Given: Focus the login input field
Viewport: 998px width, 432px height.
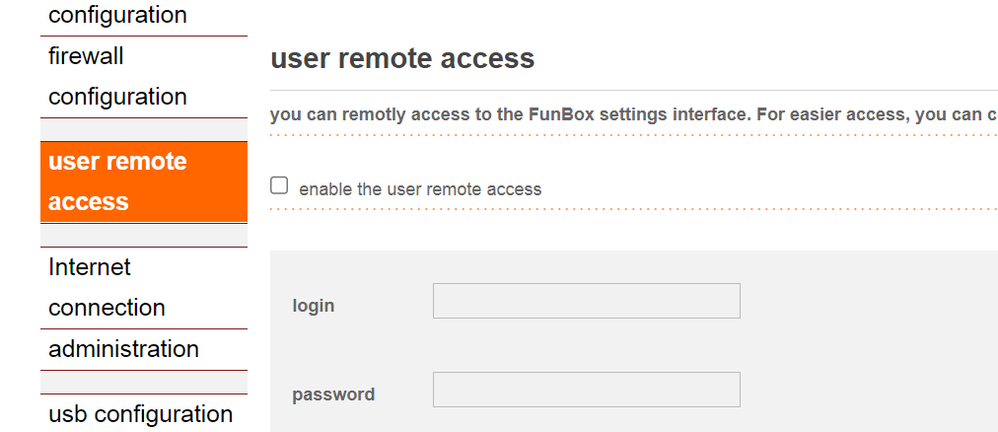Looking at the screenshot, I should point(586,301).
